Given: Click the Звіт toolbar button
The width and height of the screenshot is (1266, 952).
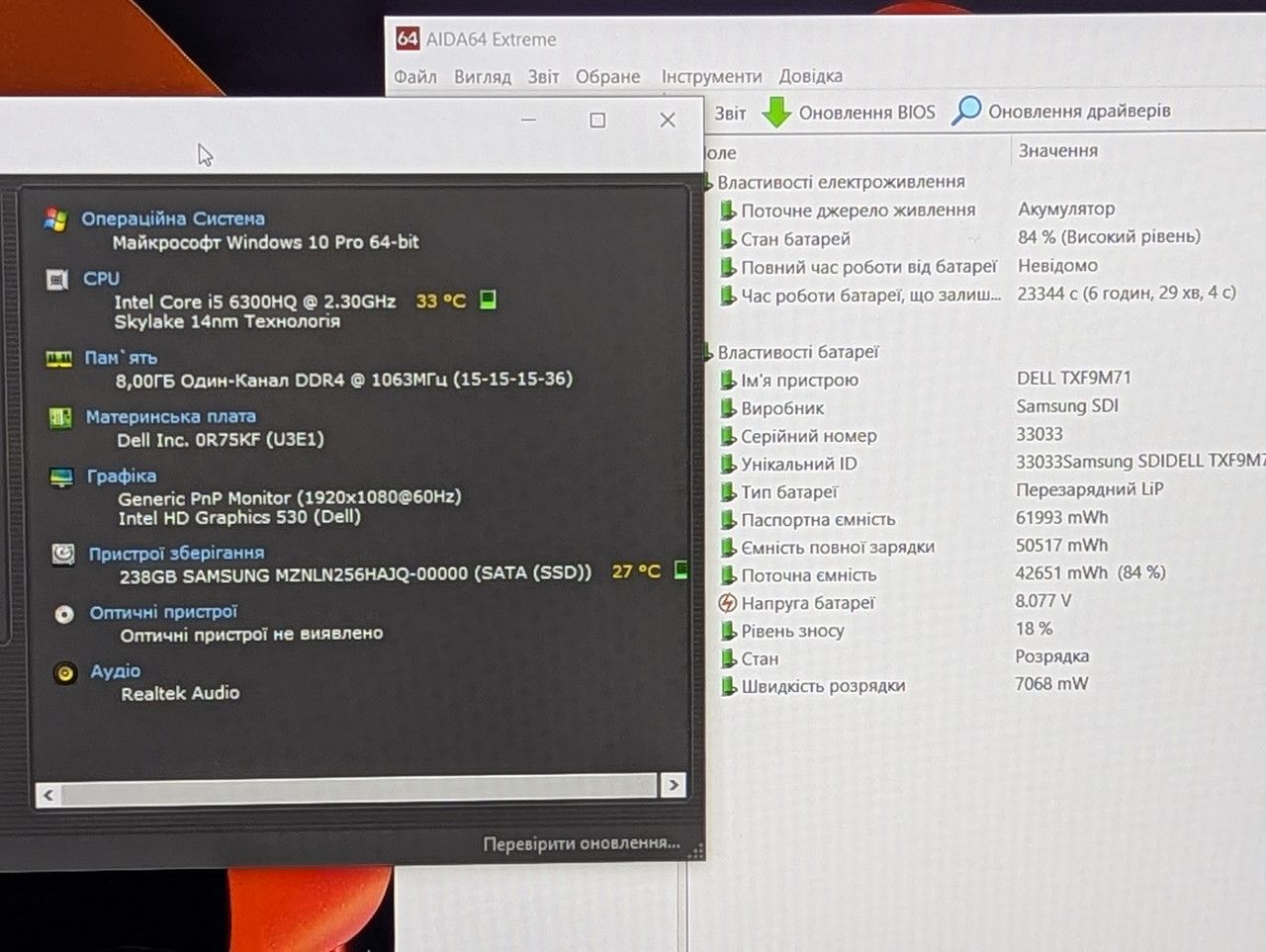Looking at the screenshot, I should pyautogui.click(x=730, y=113).
